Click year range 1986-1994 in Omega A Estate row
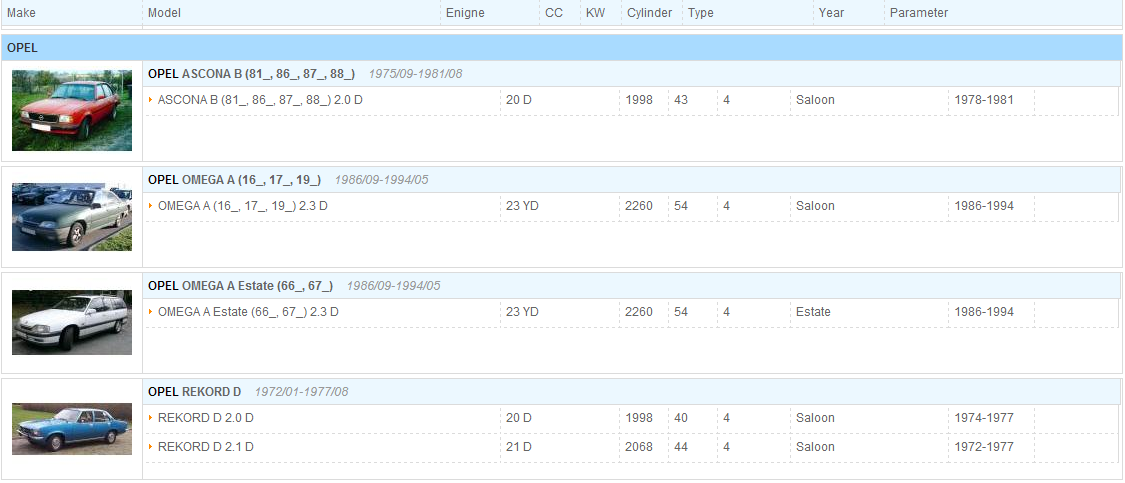Image resolution: width=1125 pixels, height=483 pixels. [x=984, y=312]
